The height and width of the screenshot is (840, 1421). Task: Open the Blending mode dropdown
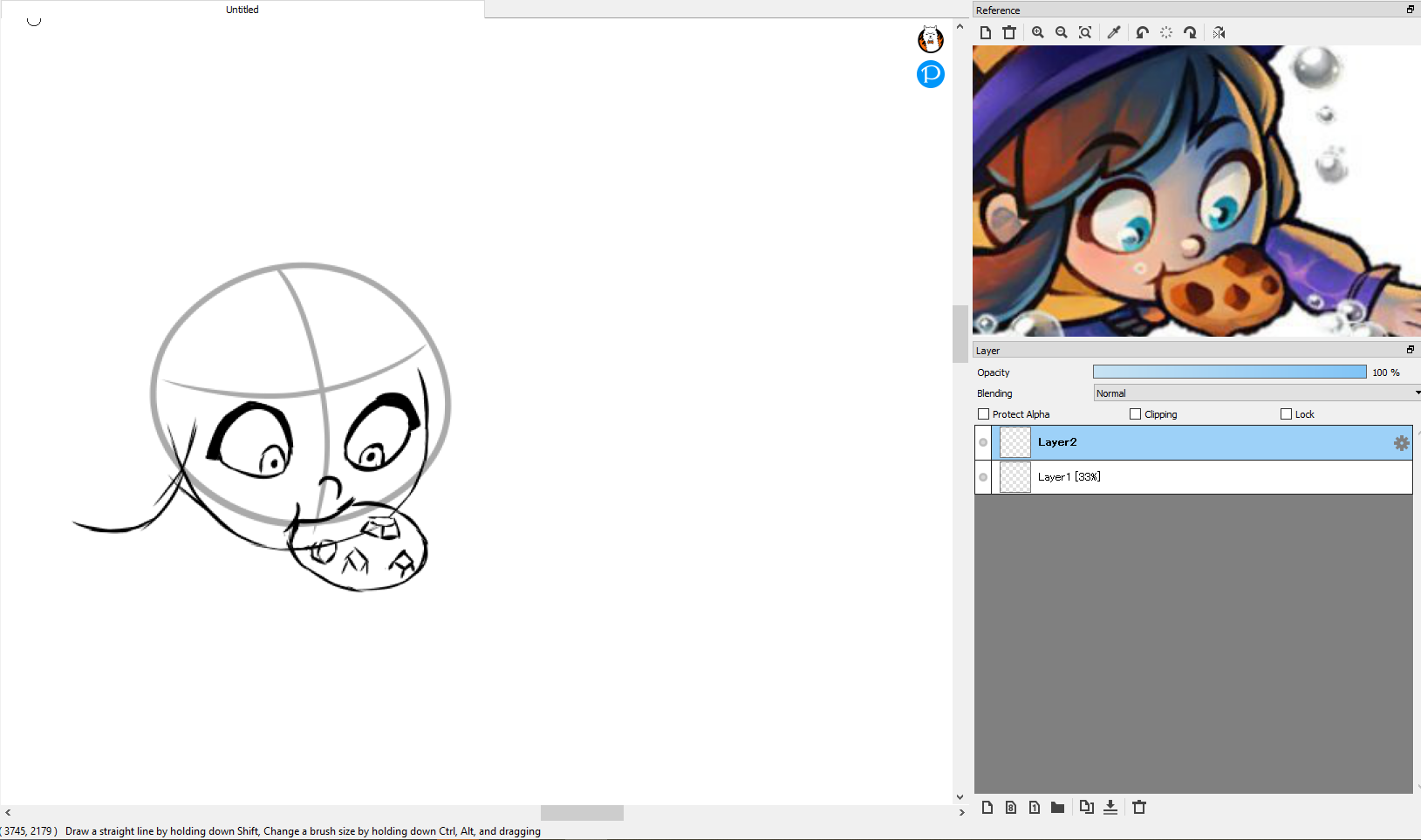tap(1257, 393)
